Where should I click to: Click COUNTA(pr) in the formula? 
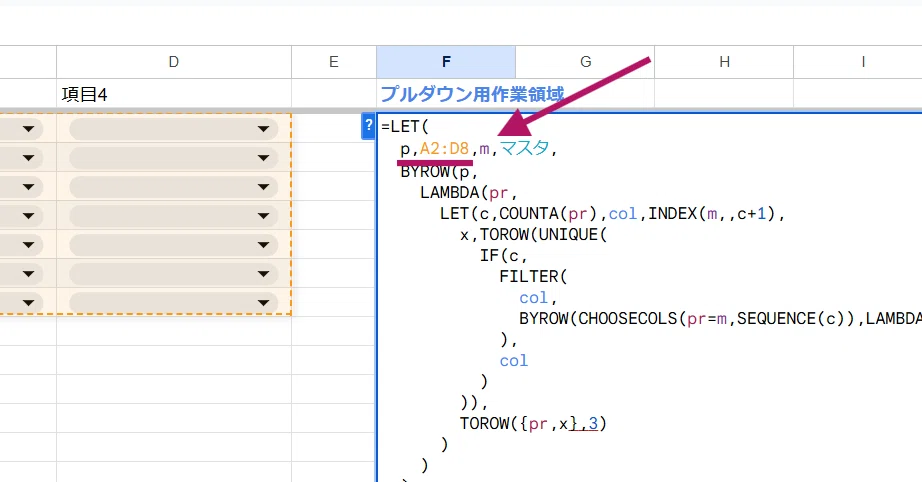point(548,213)
